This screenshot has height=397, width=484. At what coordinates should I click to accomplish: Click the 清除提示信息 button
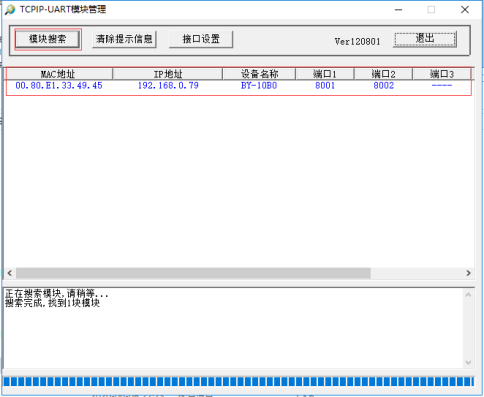point(124,39)
